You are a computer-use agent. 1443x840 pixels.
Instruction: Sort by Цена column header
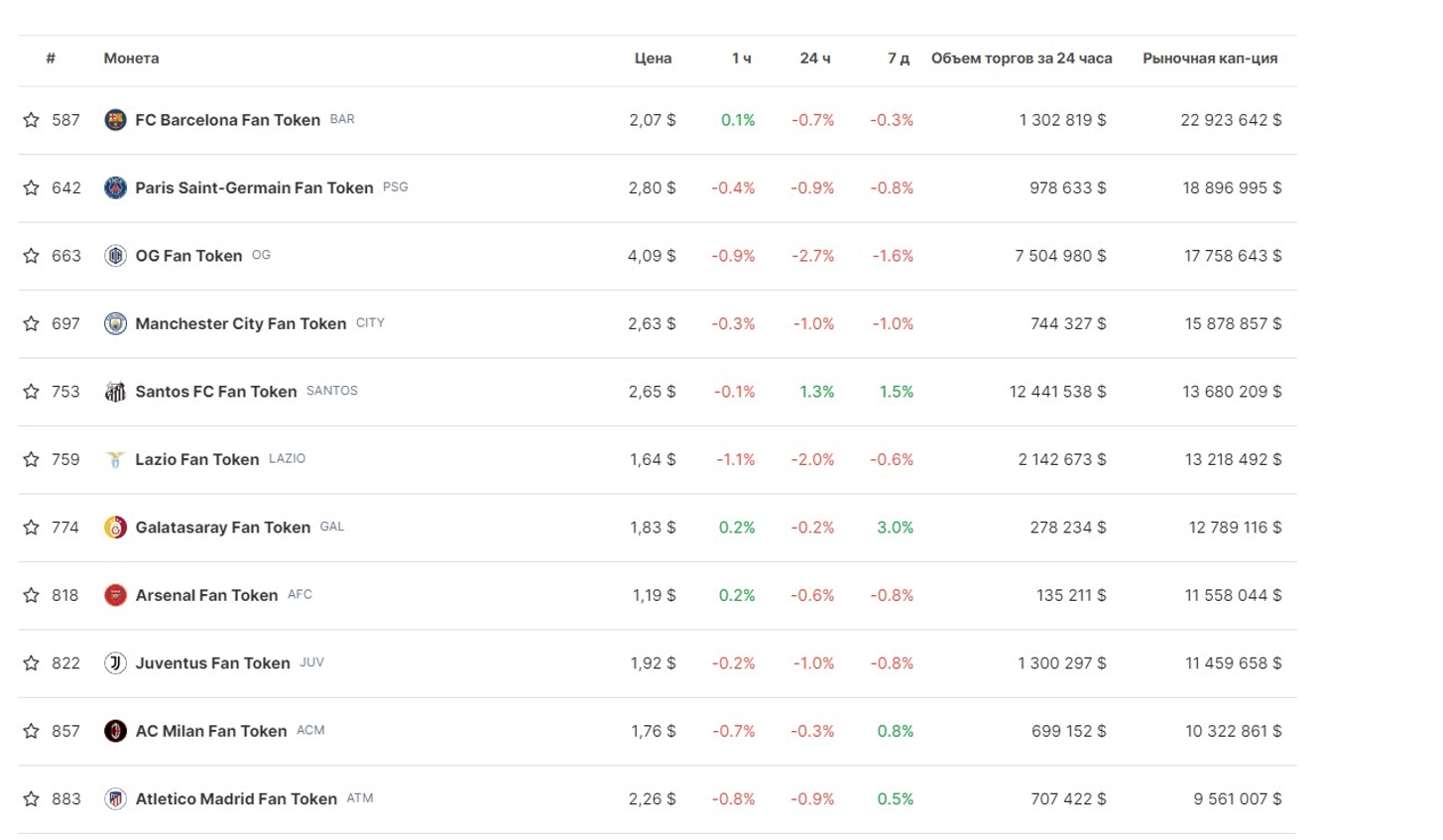653,59
